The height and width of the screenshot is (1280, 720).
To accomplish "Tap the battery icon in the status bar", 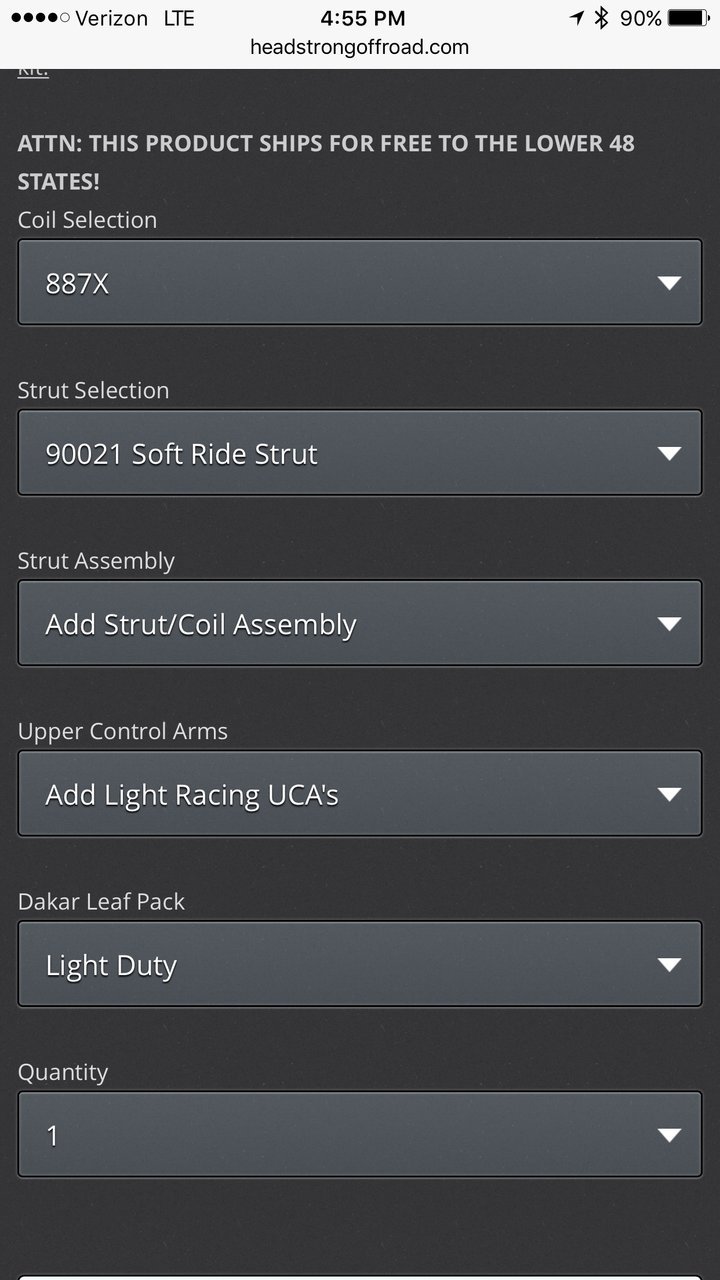I will (x=688, y=18).
